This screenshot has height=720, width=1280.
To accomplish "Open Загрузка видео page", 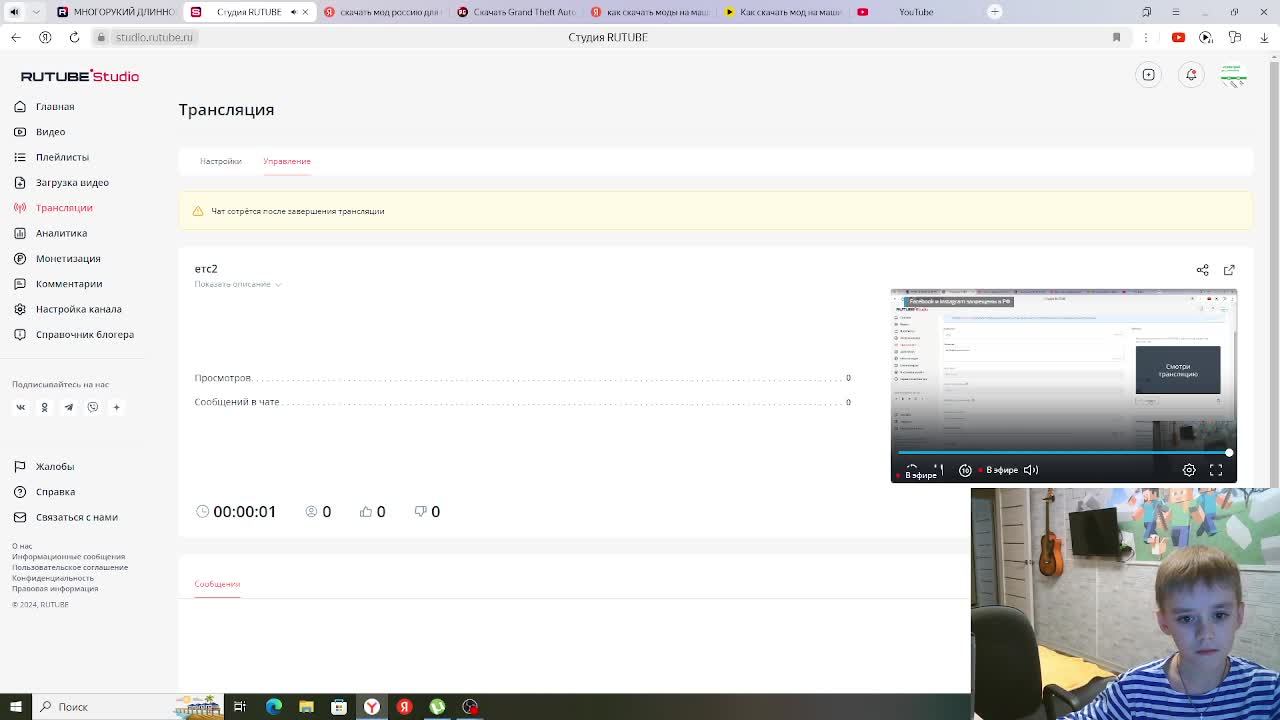I will pos(72,183).
